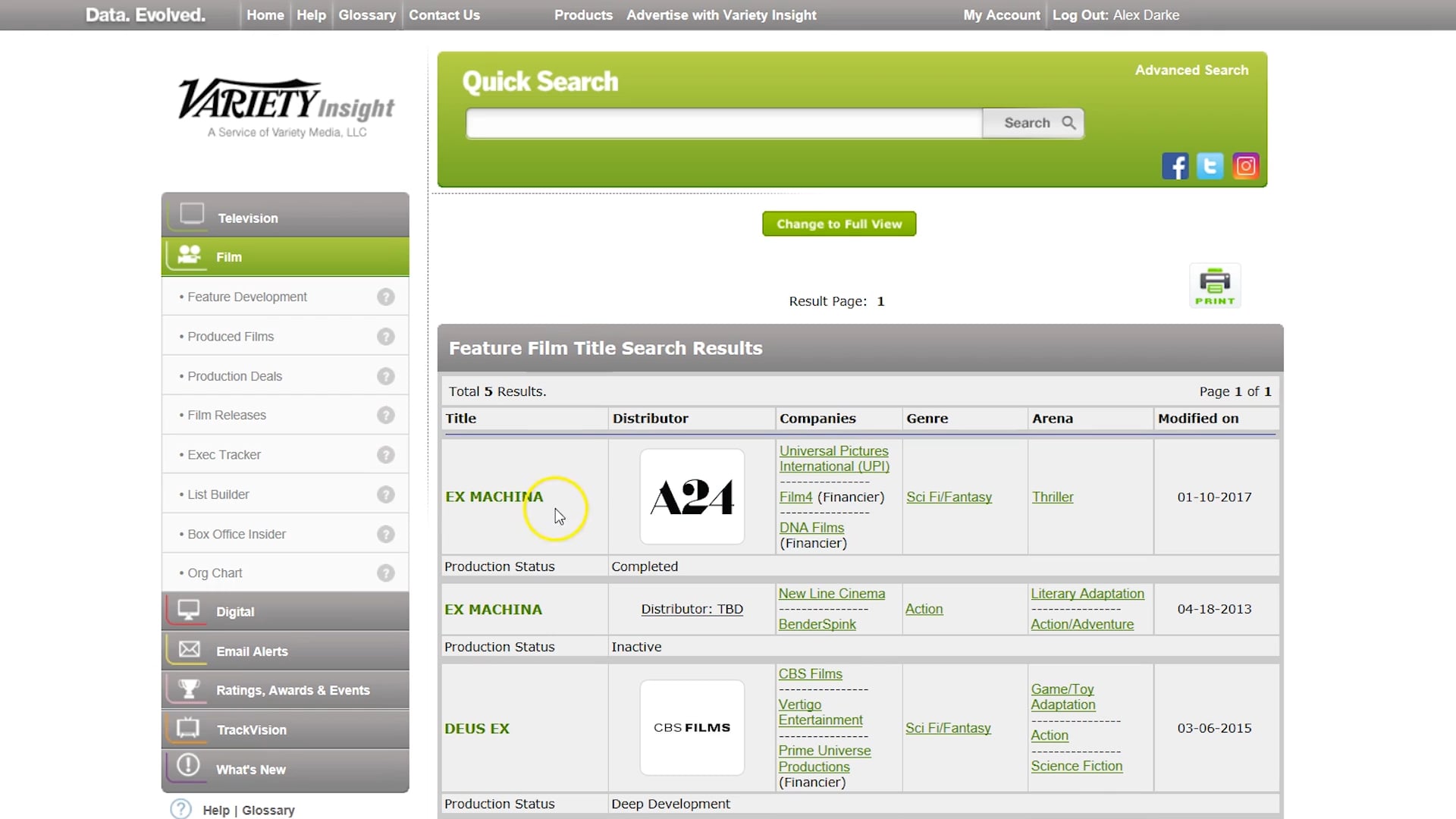
Task: Expand the Television sidebar section
Action: [285, 215]
